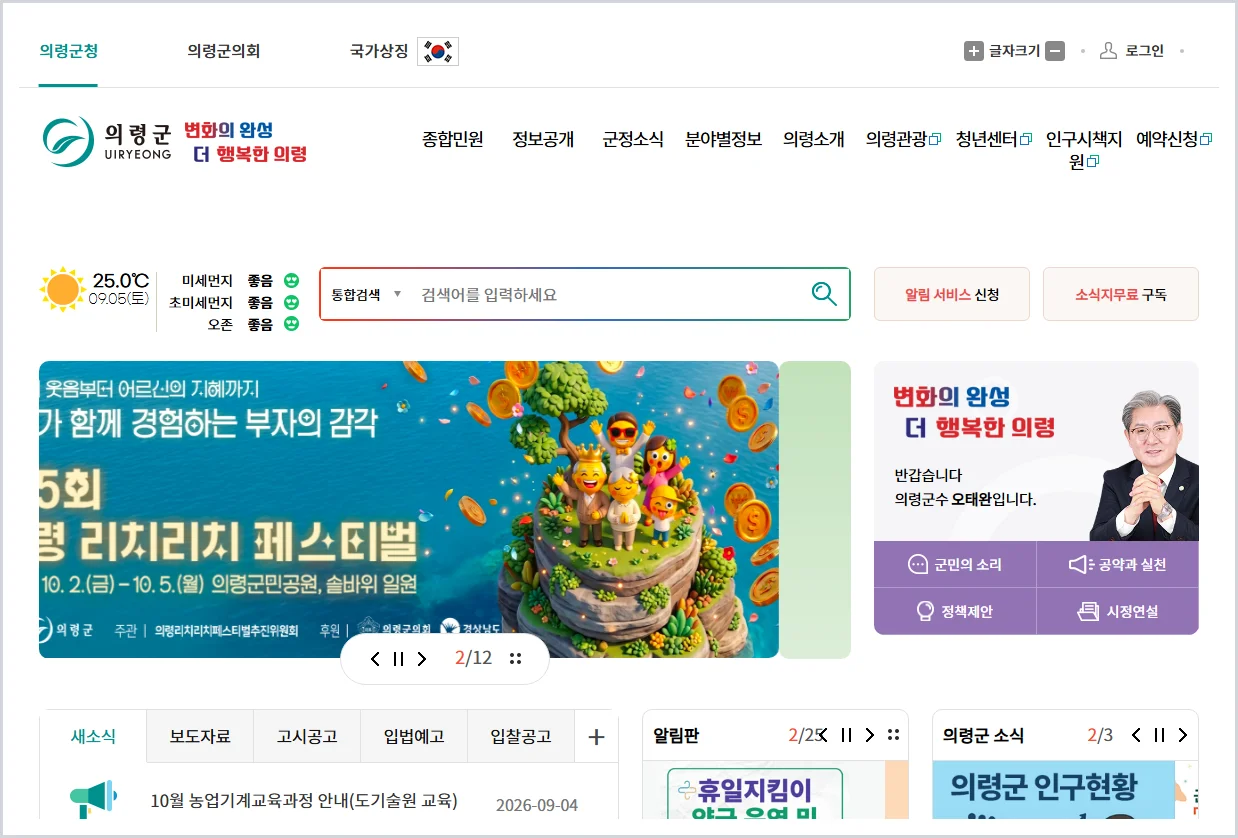Open the 의령소개 menu
The image size is (1238, 838).
click(814, 140)
